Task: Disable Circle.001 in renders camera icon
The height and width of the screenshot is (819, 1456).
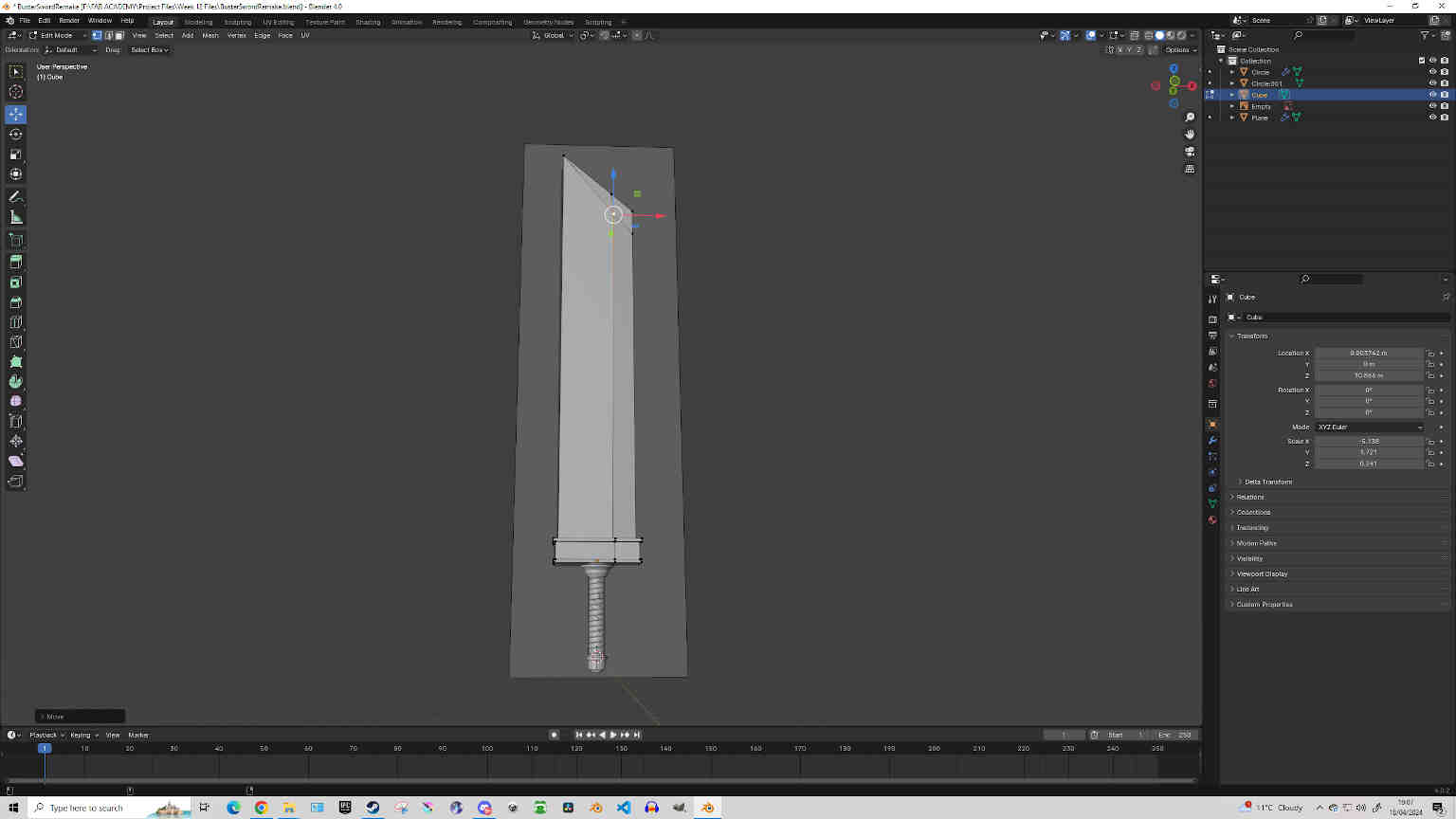Action: (1444, 83)
